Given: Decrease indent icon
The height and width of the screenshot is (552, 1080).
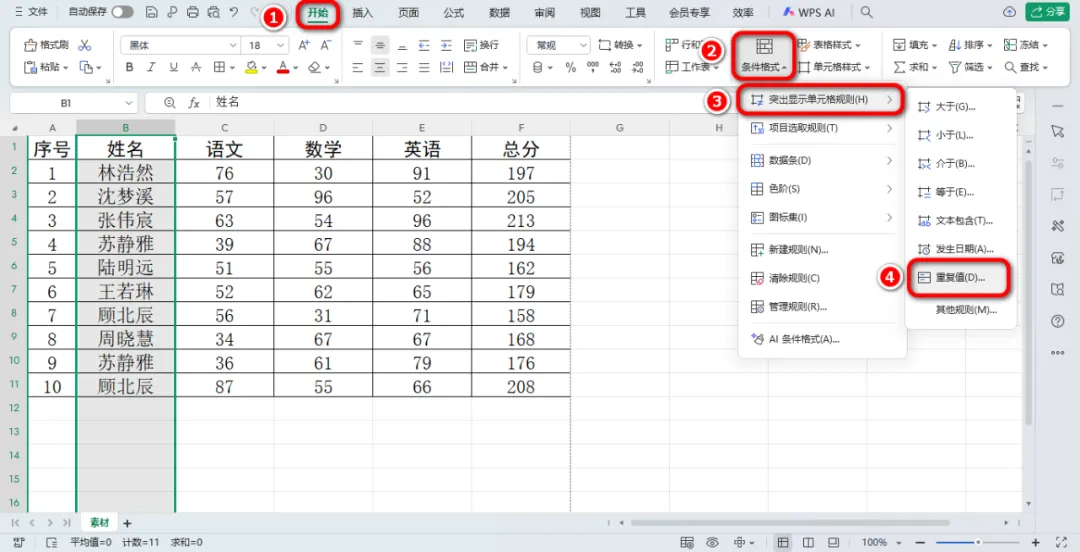Looking at the screenshot, I should 424,45.
